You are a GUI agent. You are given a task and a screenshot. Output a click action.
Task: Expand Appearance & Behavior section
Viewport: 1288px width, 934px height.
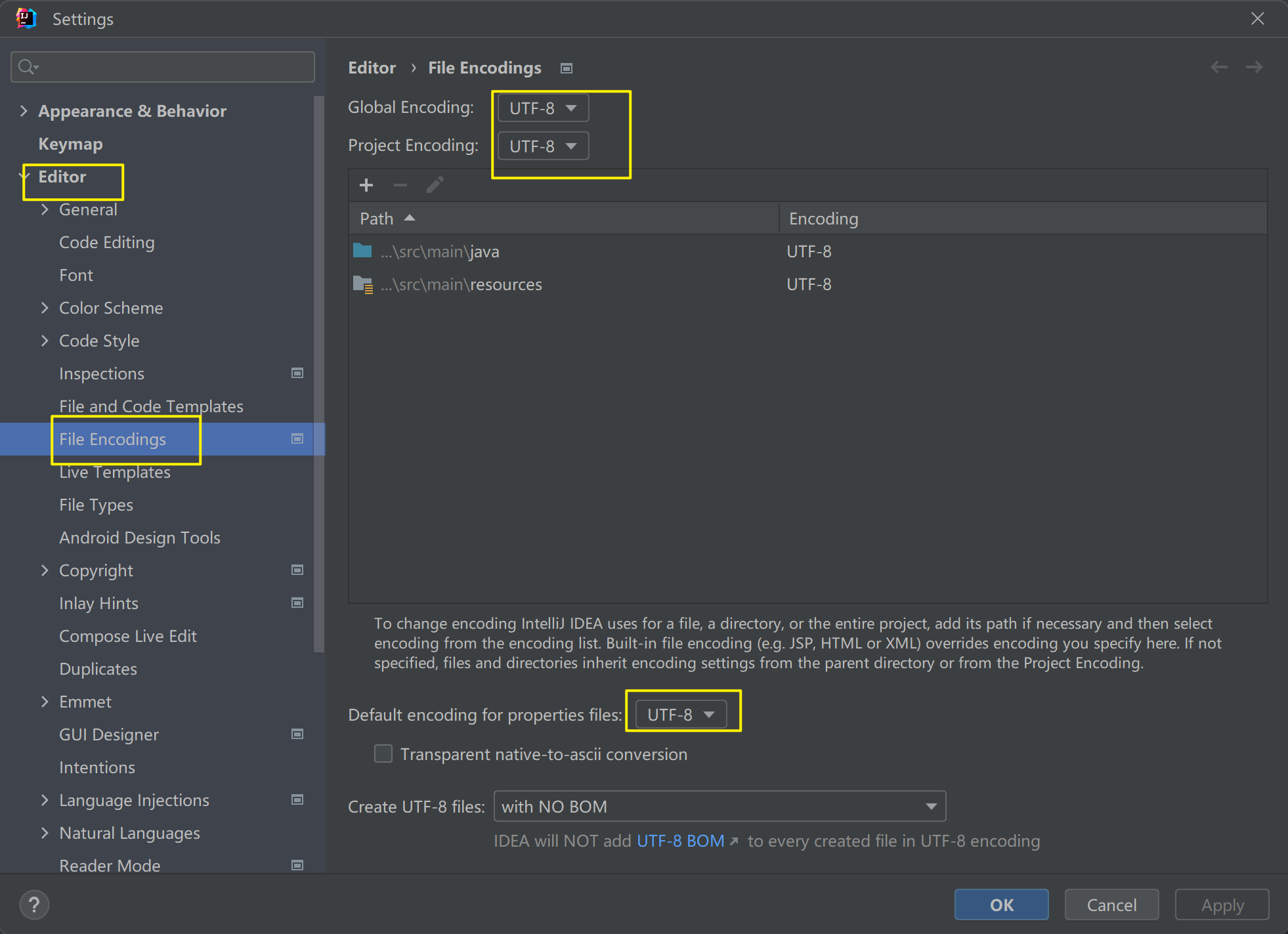coord(24,111)
